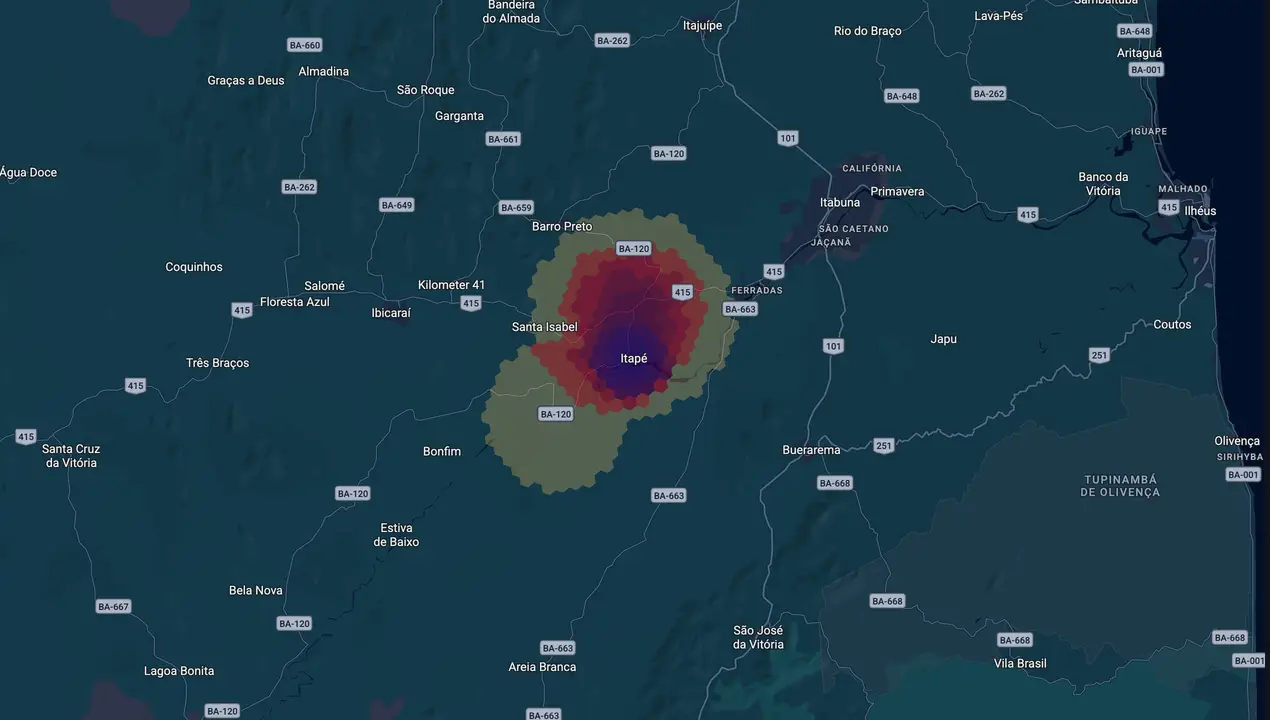Click the Kilometer 41 label
The width and height of the screenshot is (1270, 720).
pyautogui.click(x=452, y=285)
